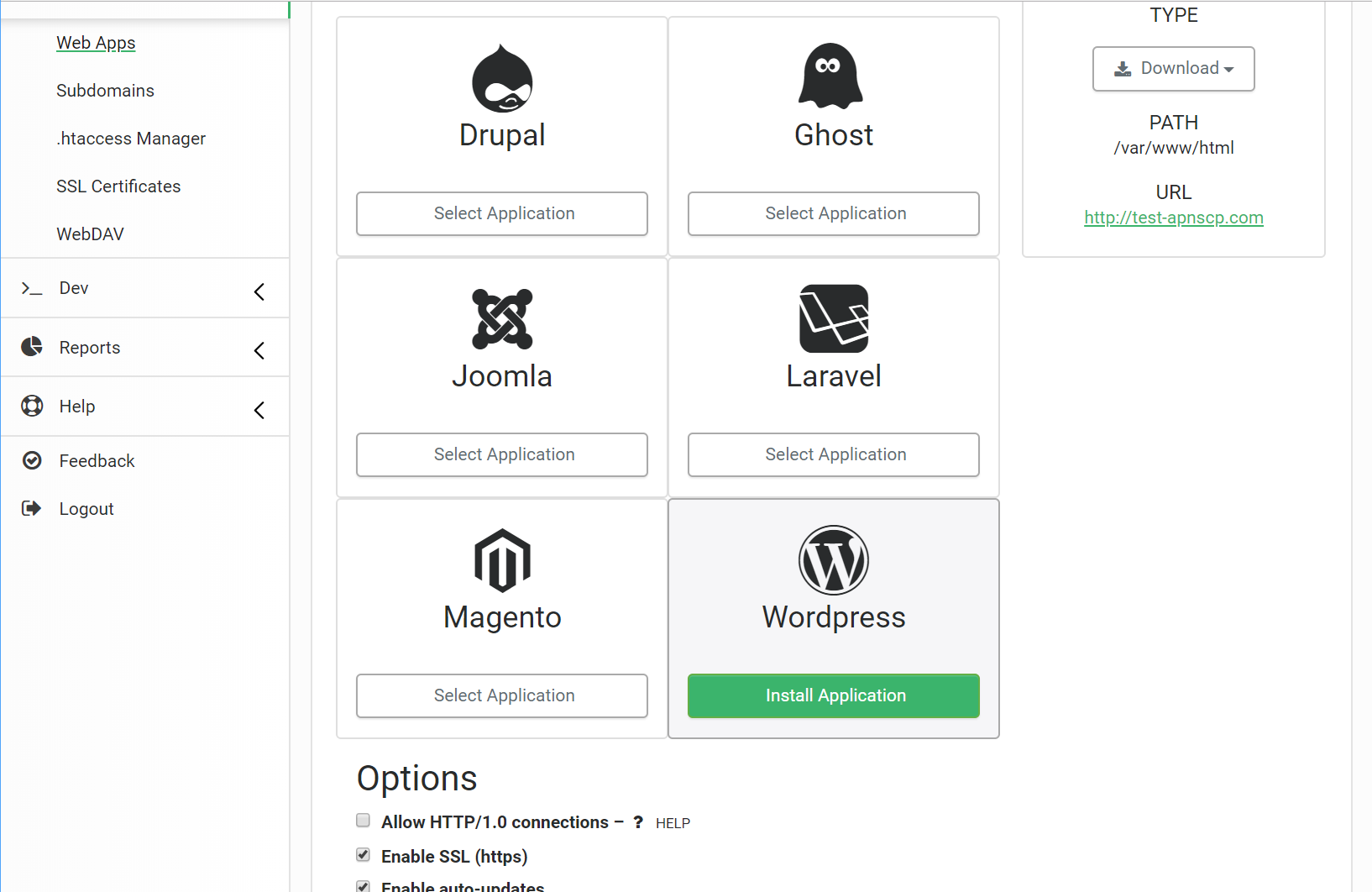Open SSL Certificates in the sidebar
The image size is (1372, 892).
(118, 186)
